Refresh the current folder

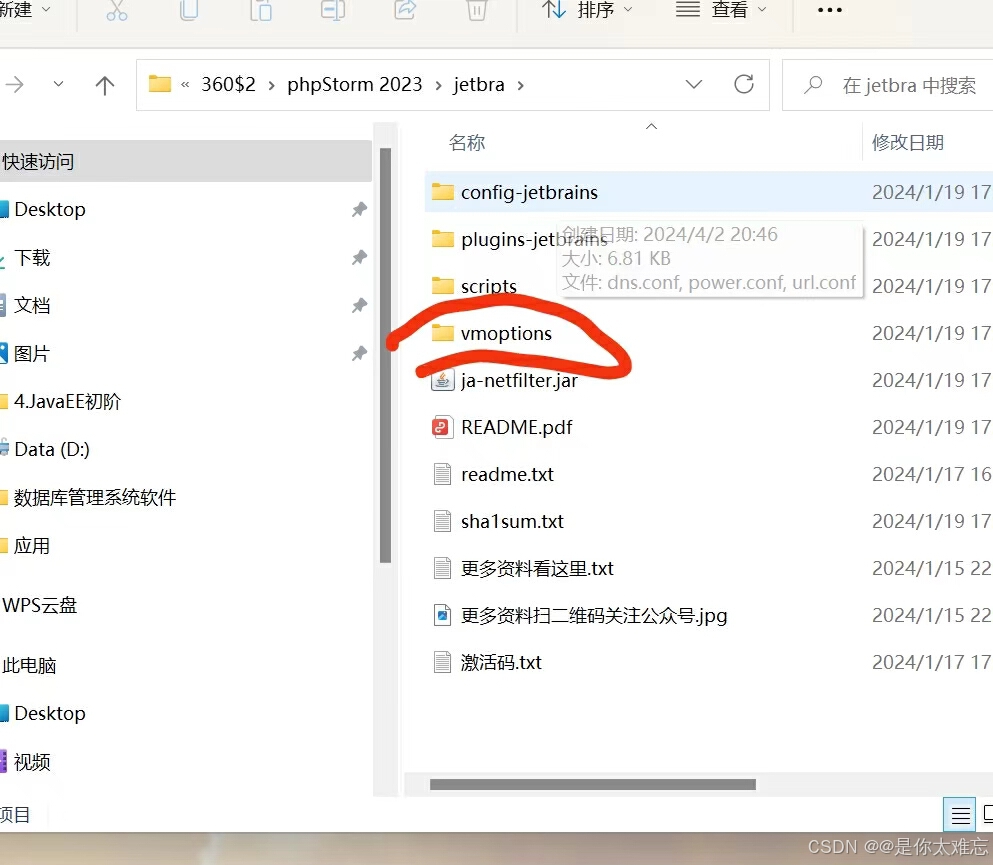point(744,84)
